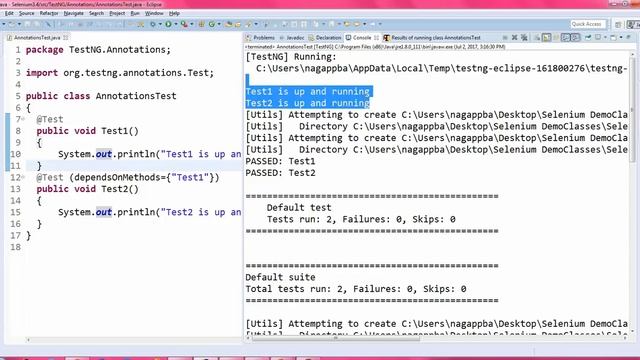Open the Navigate menu
640x360 pixels.
pos(73,13)
